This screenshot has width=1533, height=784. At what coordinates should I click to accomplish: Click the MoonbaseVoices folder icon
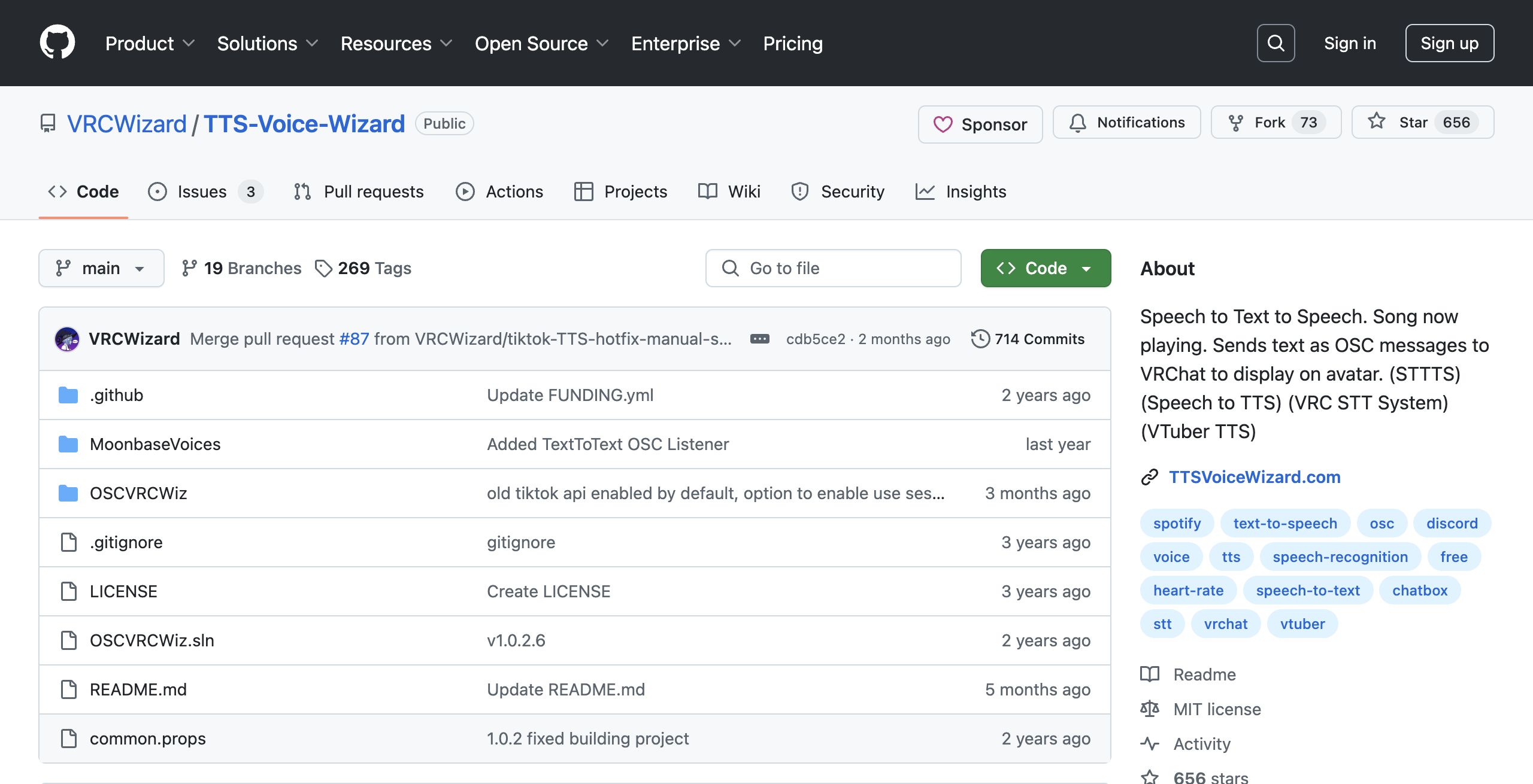click(68, 444)
